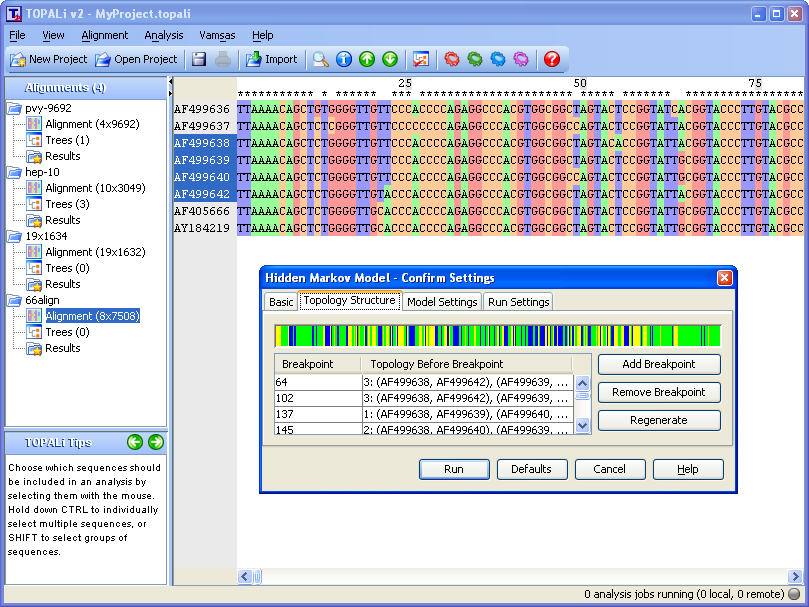
Task: Click the Open Project toolbar button
Action: [136, 59]
